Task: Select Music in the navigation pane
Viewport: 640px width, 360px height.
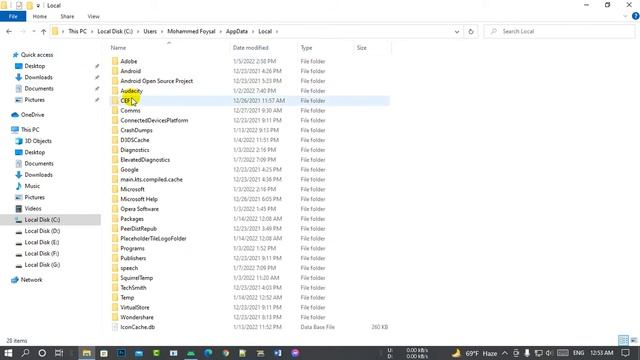Action: 32,186
